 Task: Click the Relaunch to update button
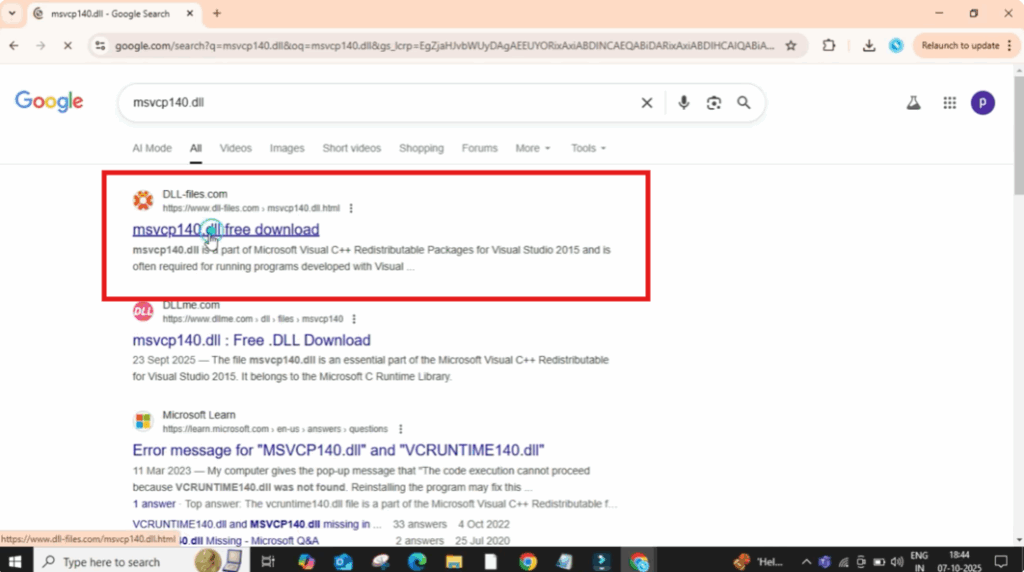[x=959, y=45]
